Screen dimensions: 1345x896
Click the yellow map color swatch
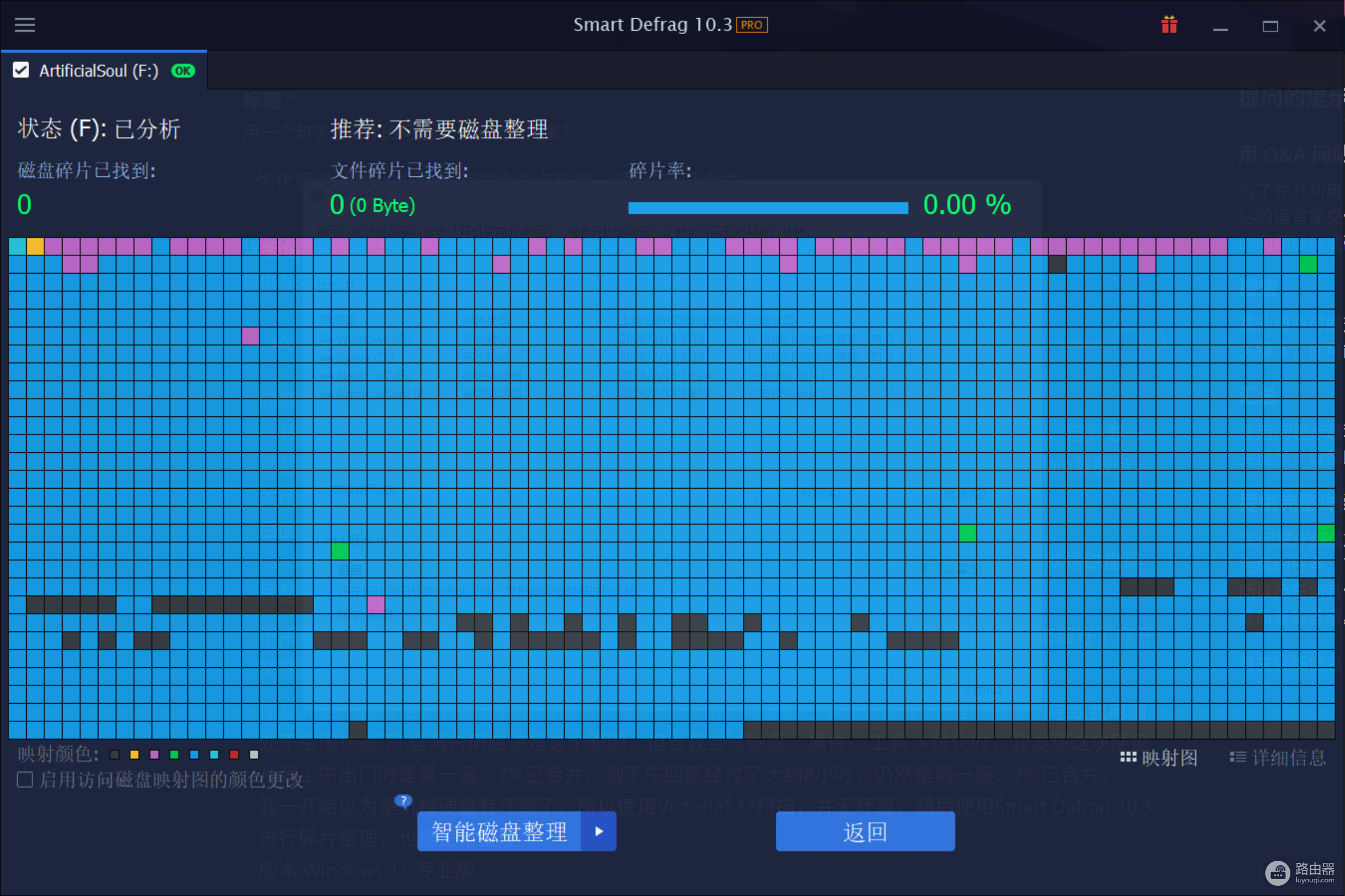click(134, 755)
